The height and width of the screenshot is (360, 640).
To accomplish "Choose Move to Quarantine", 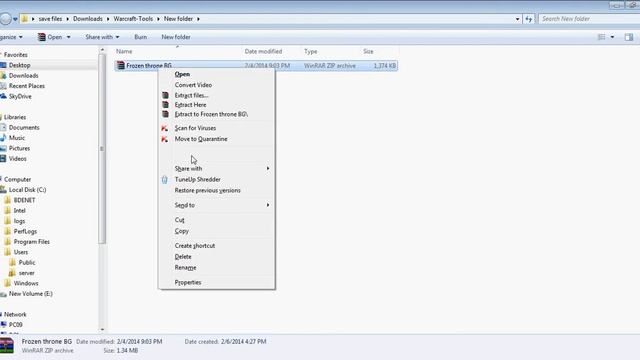I will 201,139.
